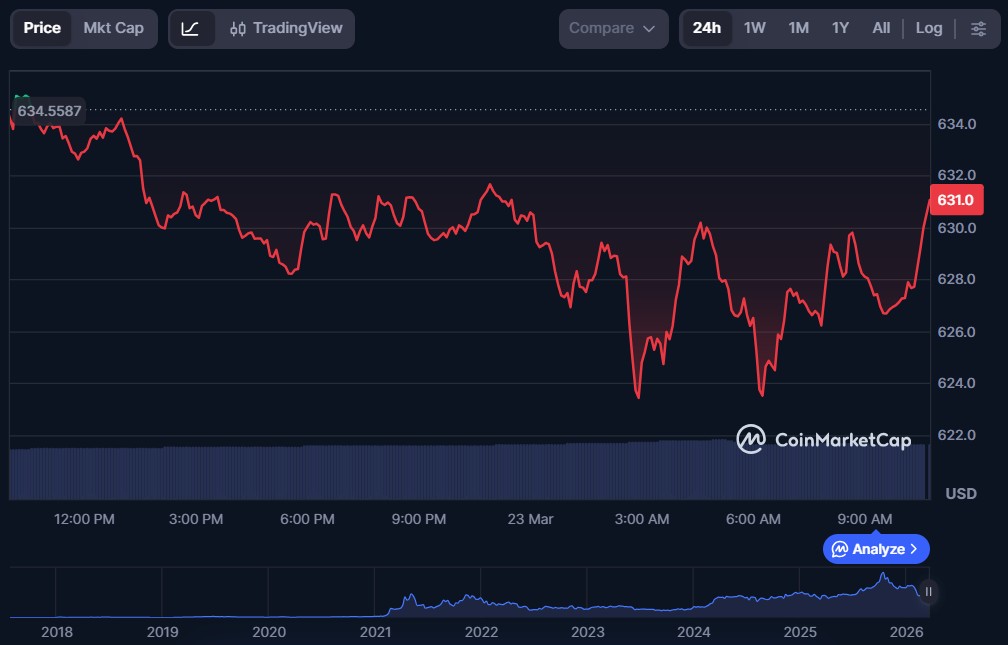
Task: Click the 634.5587 opening price label
Action: click(49, 111)
